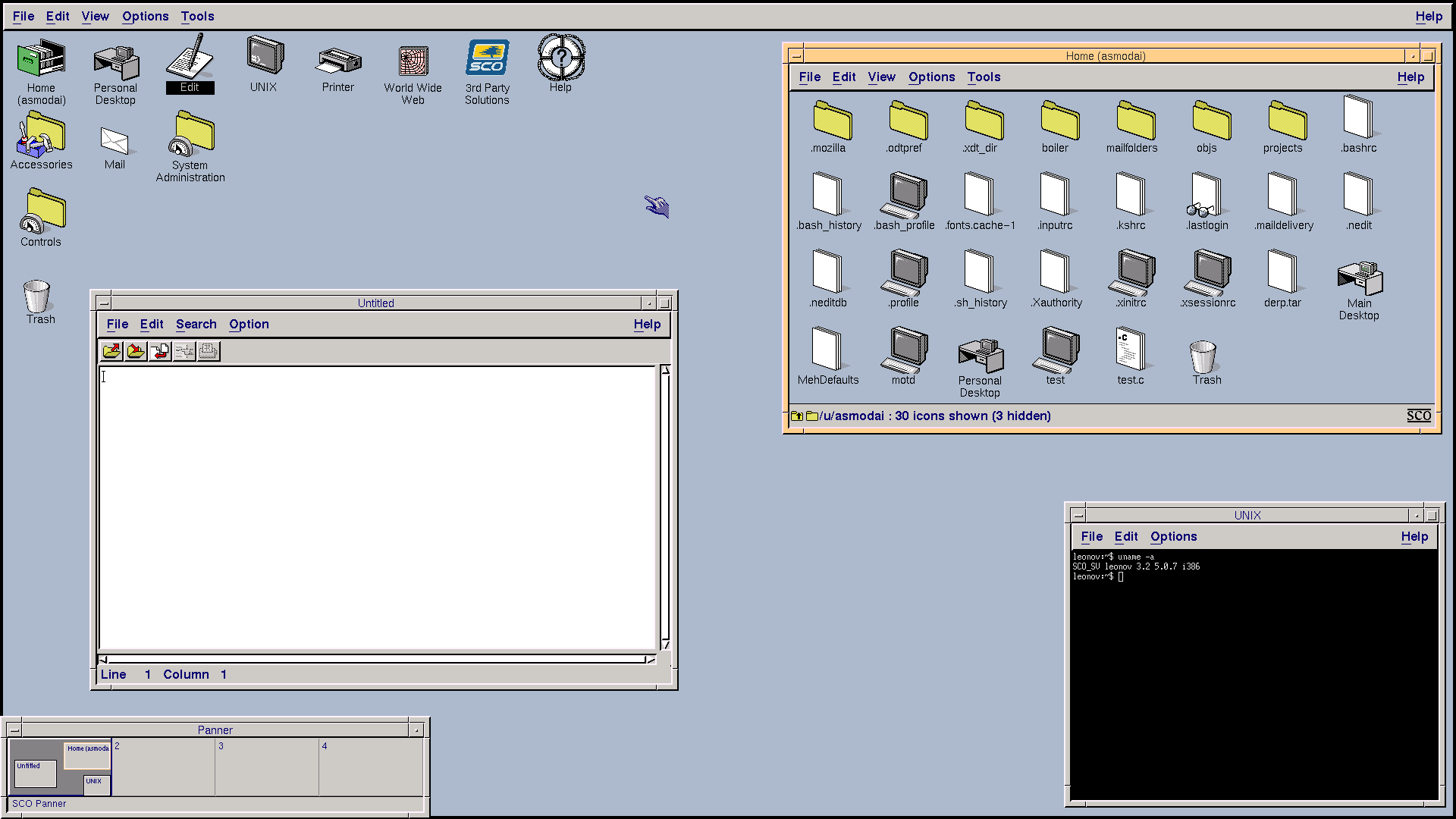Screen dimensions: 1456x819
Task: Click the parent folder icon in Home status bar
Action: coord(797,416)
